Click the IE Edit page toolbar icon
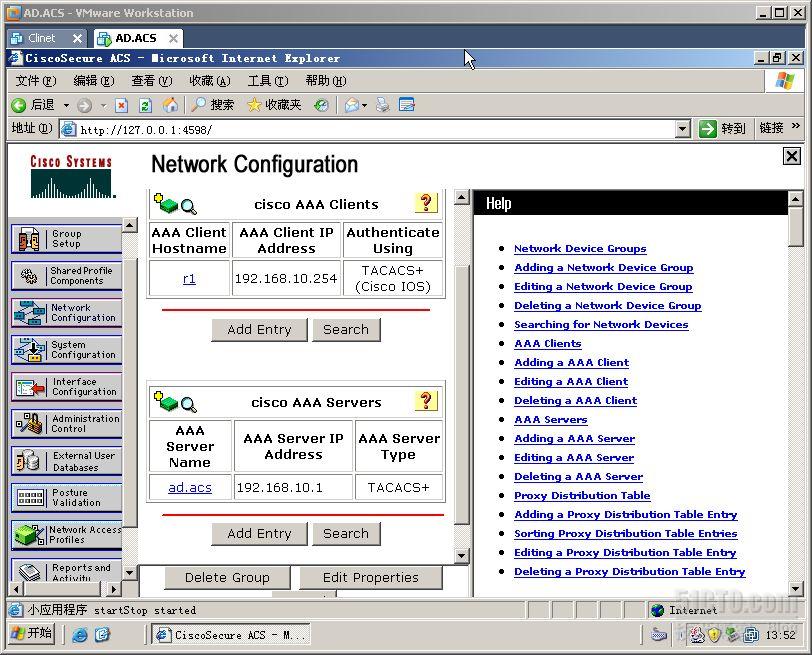Viewport: 812px width, 655px height. click(407, 105)
